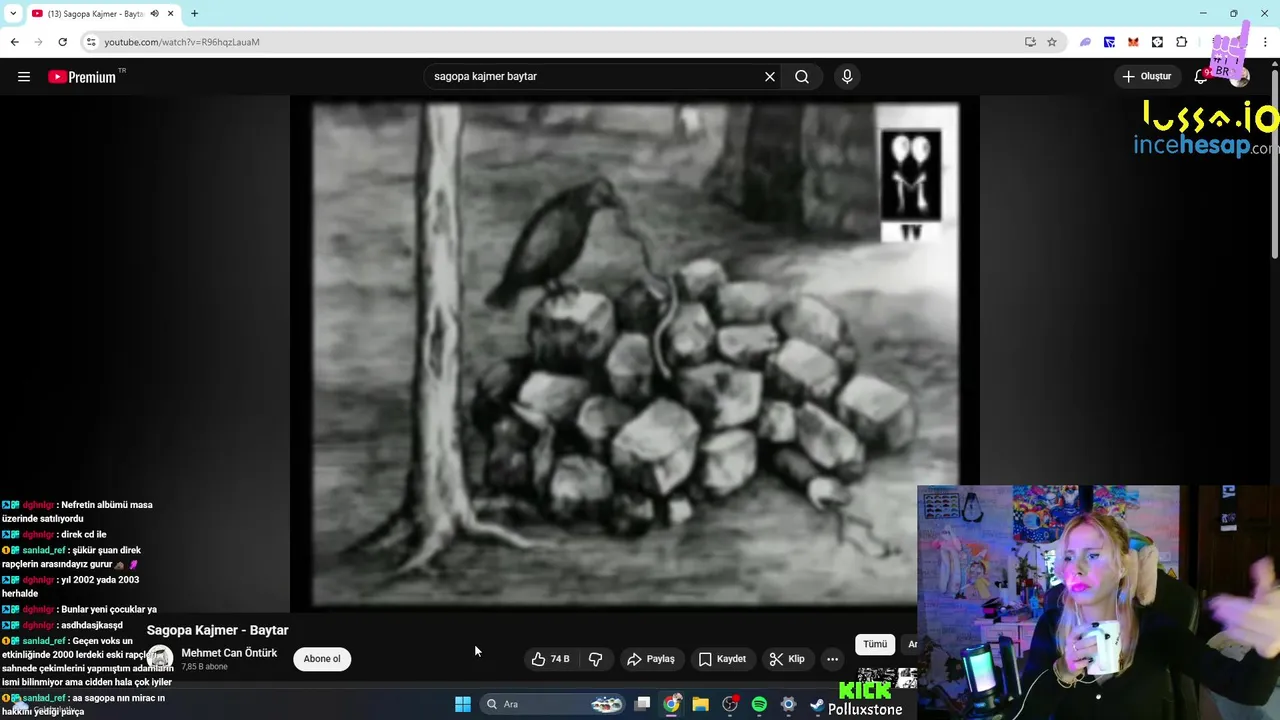Click the taskbar Ara search box
This screenshot has height=720, width=1280.
[553, 704]
